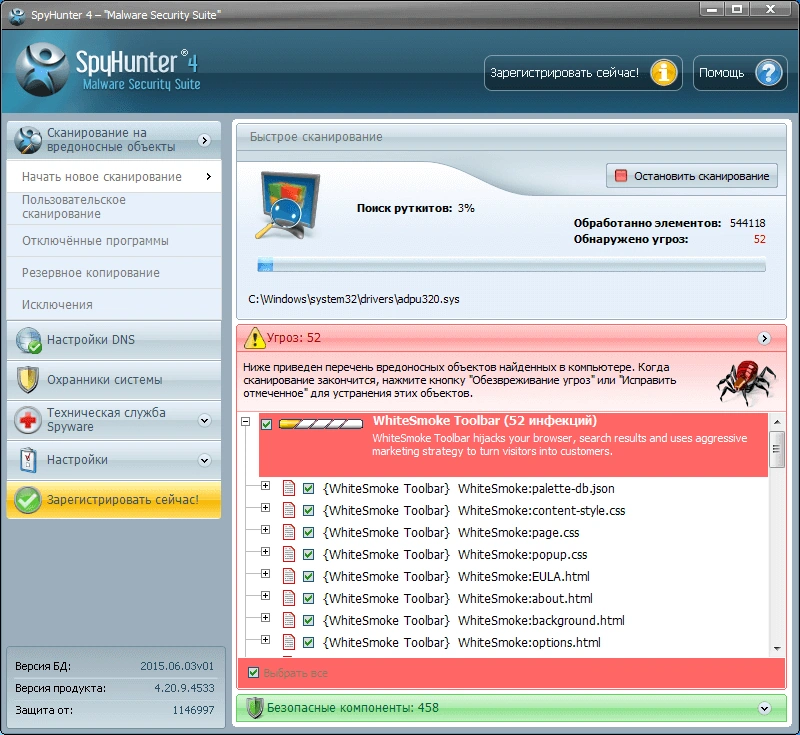This screenshot has height=735, width=800.
Task: Click file icon for palette-db.json
Action: point(289,488)
